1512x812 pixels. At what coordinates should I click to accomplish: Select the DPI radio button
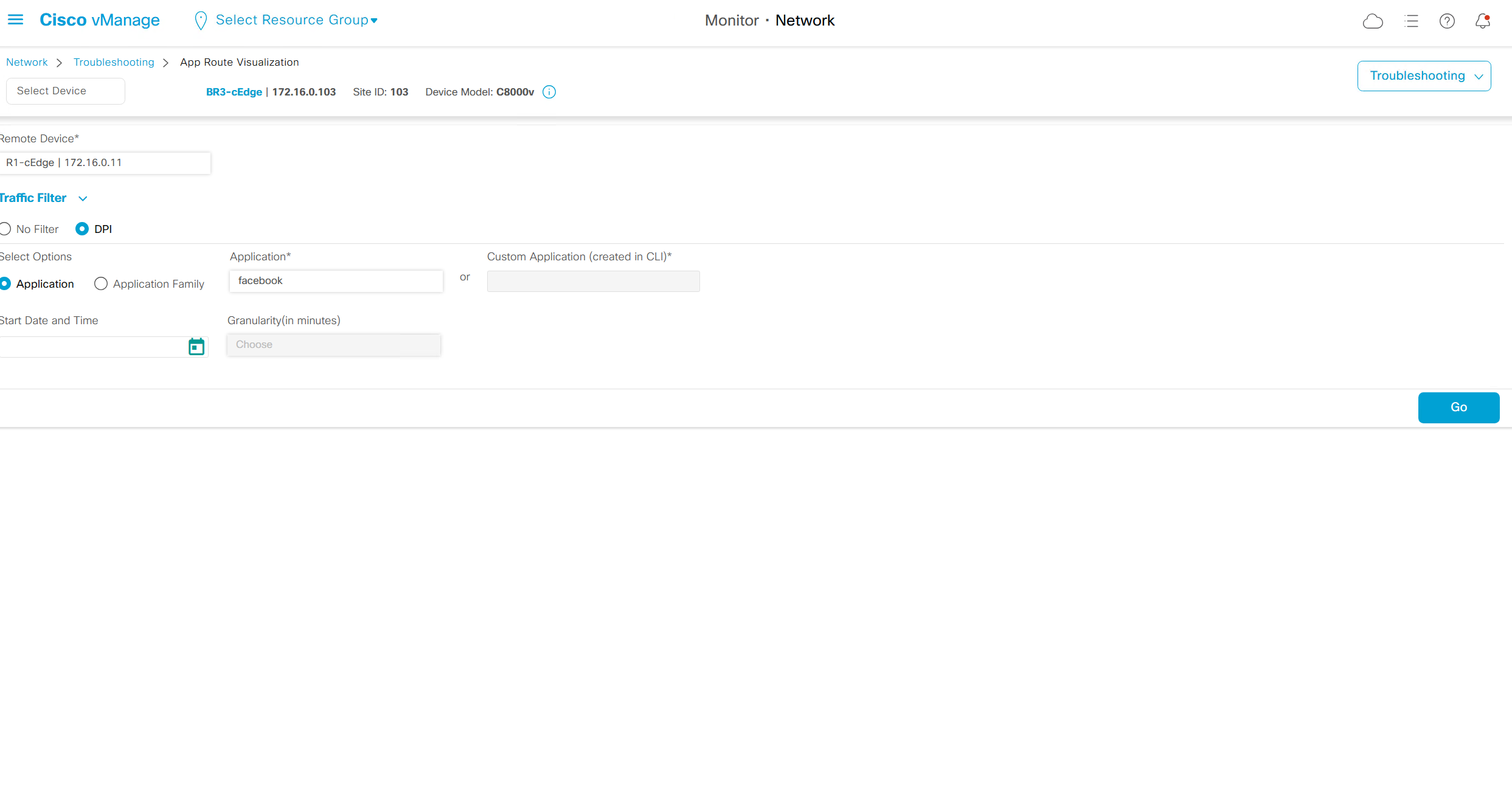pyautogui.click(x=82, y=229)
